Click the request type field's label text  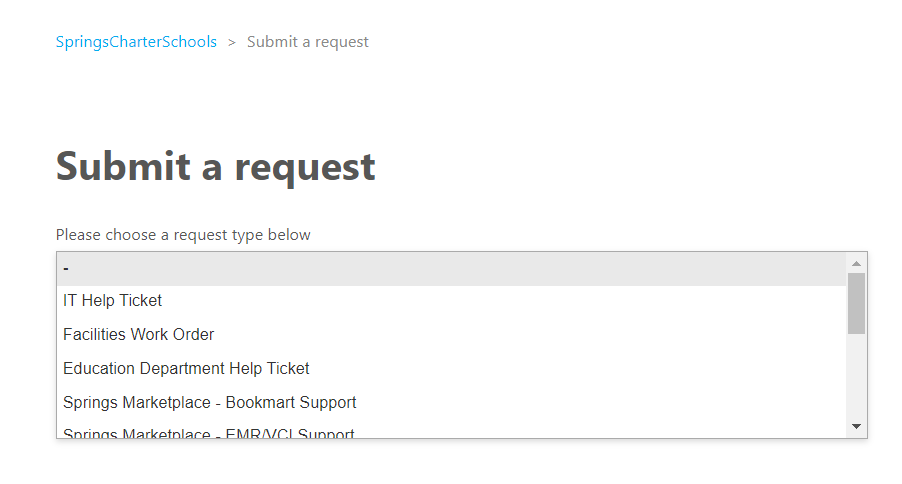[183, 235]
